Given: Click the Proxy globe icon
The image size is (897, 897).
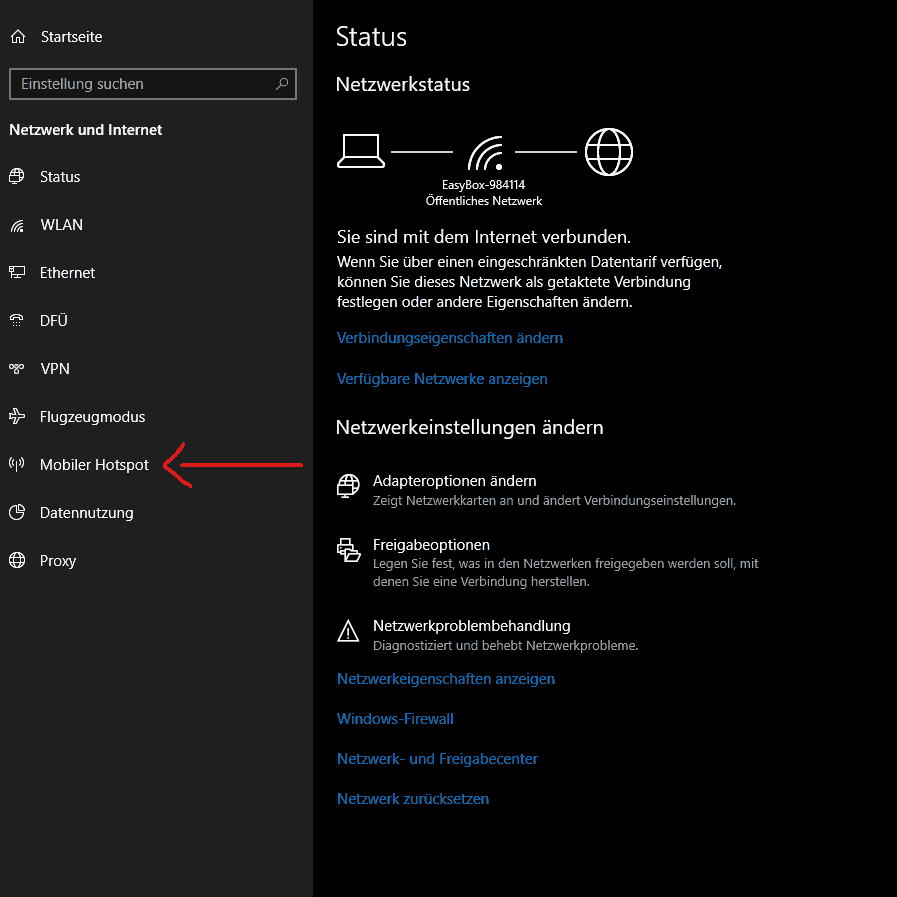Looking at the screenshot, I should [17, 561].
